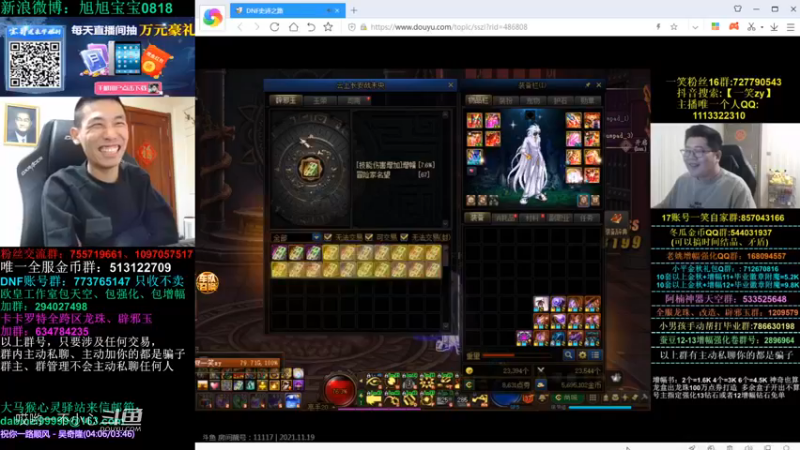Viewport: 800px width, 450px height.
Task: Toggle the middle tradeable filter checkbox
Action: click(x=369, y=237)
